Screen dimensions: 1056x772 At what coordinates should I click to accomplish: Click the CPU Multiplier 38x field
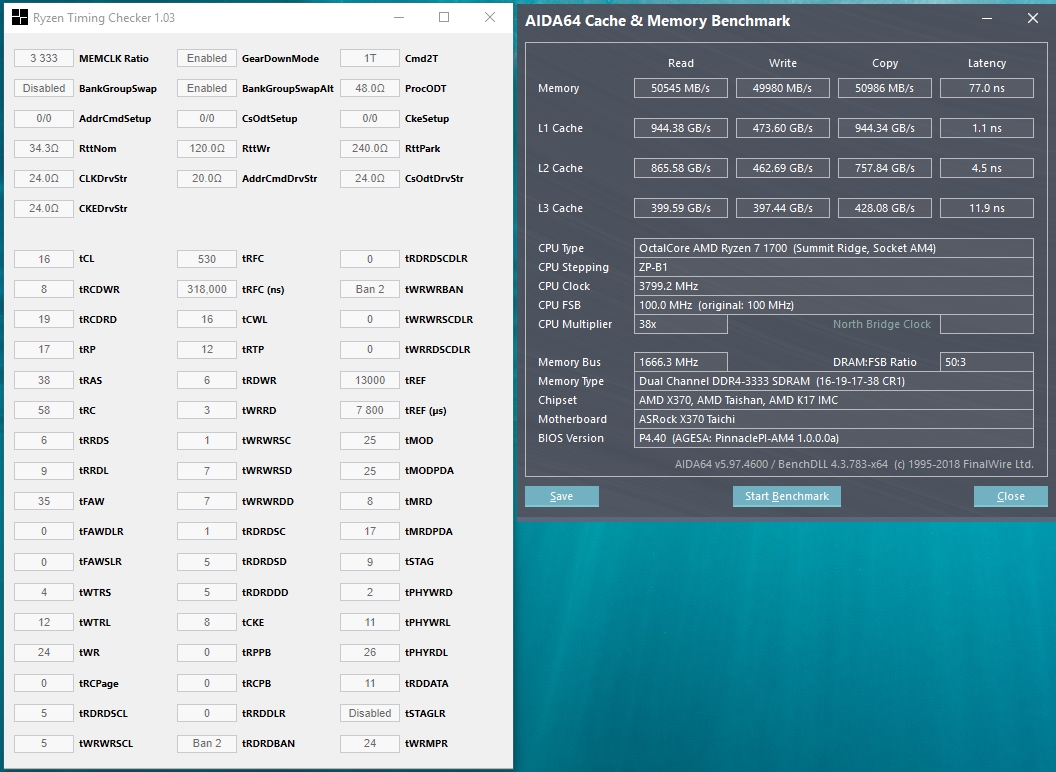(x=680, y=324)
